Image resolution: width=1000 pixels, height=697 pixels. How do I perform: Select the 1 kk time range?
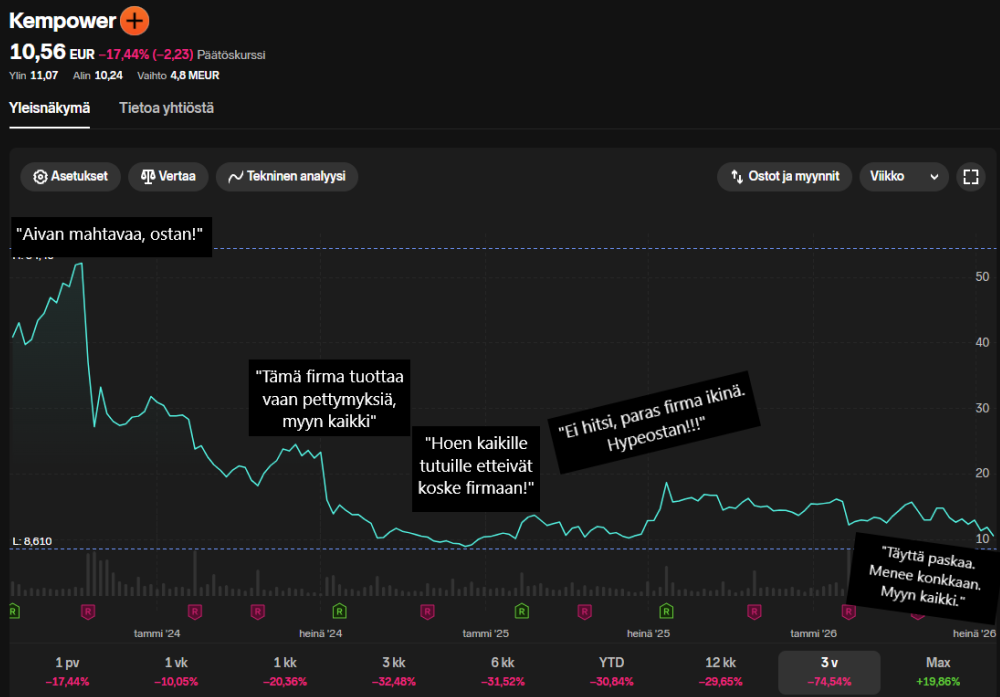(285, 672)
